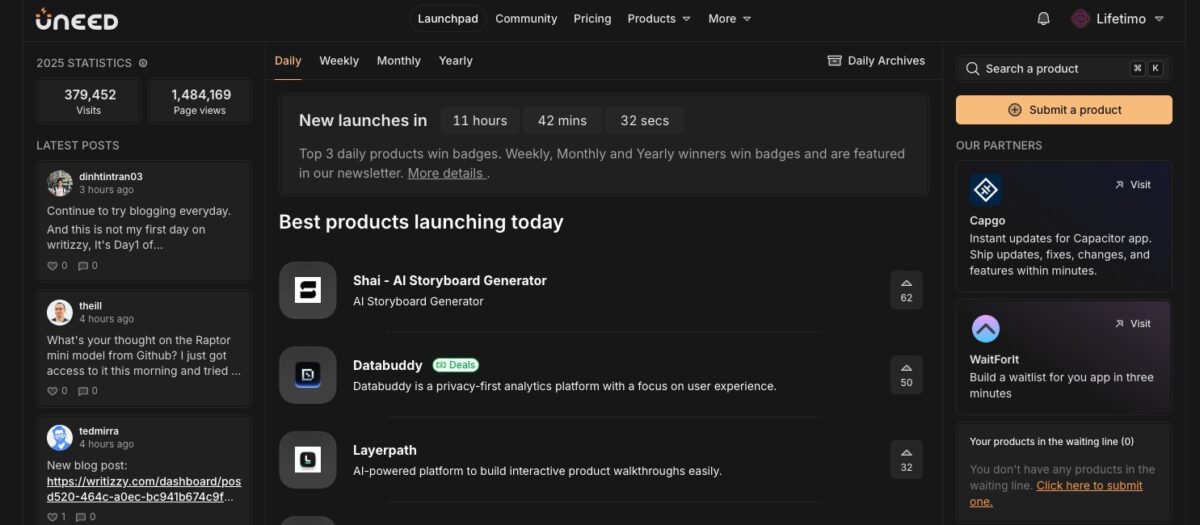
Task: Expand the More dropdown in navigation
Action: [x=729, y=19]
